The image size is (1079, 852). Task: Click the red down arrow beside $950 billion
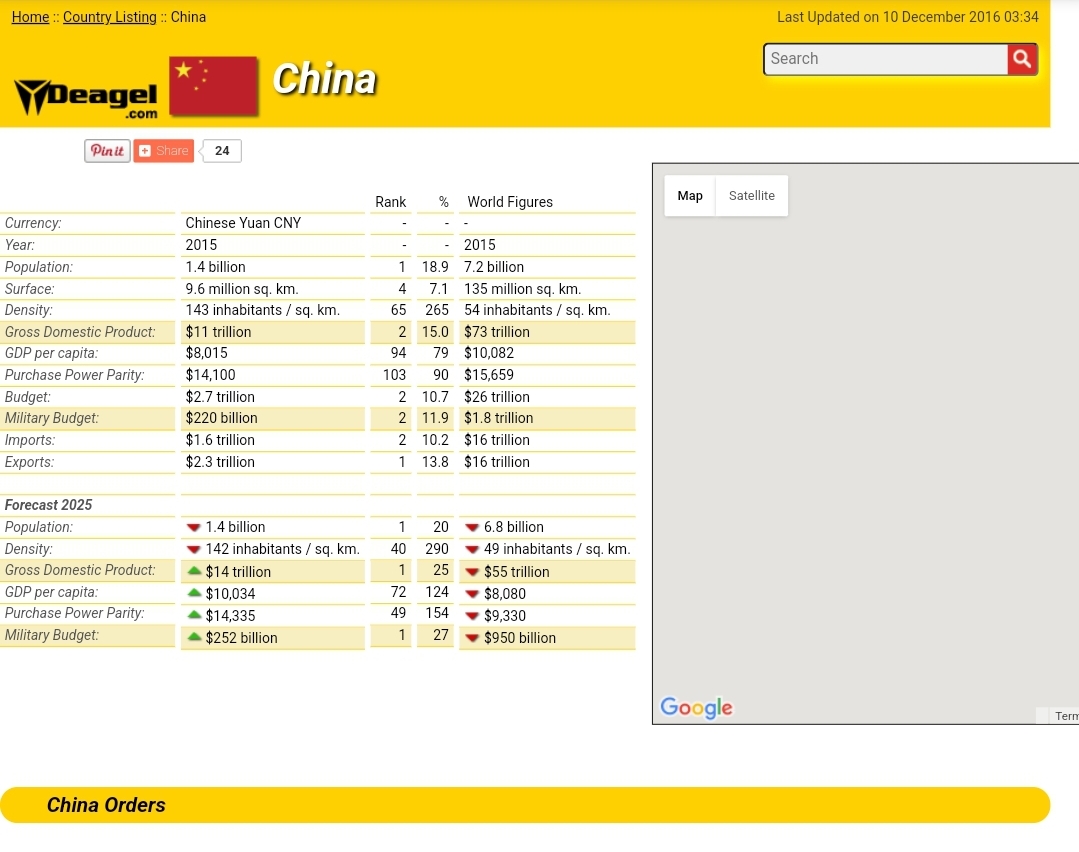click(472, 638)
